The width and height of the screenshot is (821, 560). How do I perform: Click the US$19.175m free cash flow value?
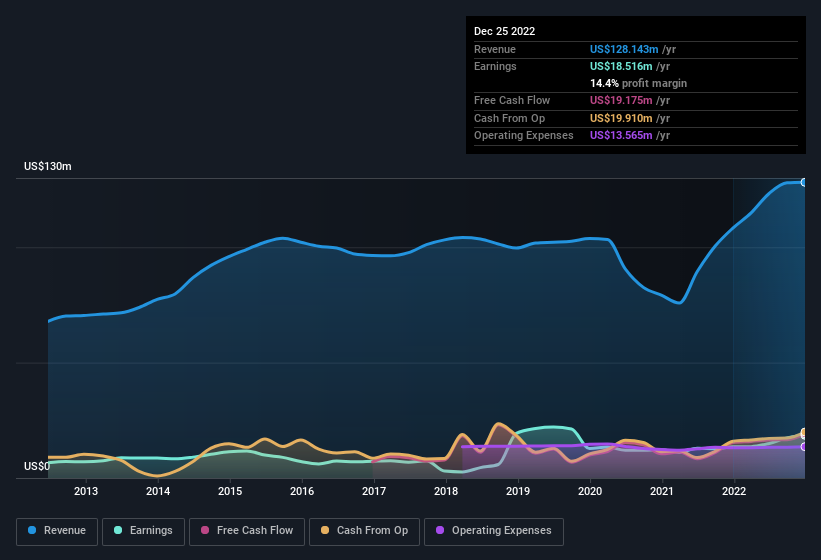click(621, 101)
